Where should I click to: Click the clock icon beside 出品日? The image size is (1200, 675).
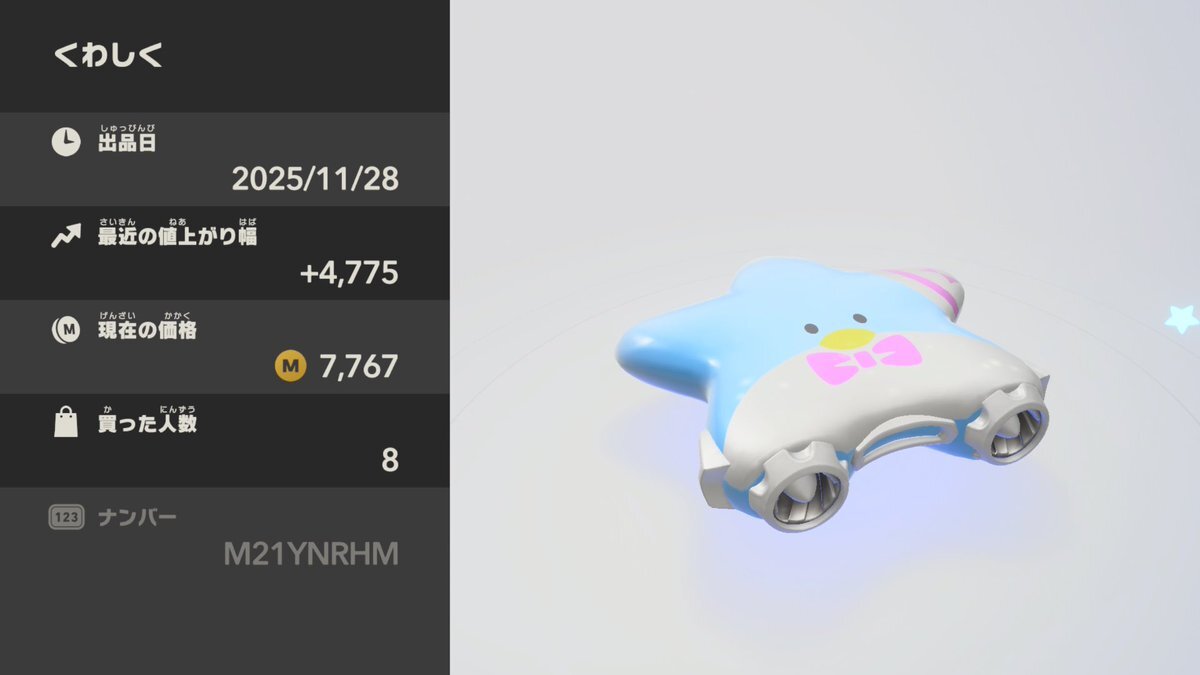[66, 143]
